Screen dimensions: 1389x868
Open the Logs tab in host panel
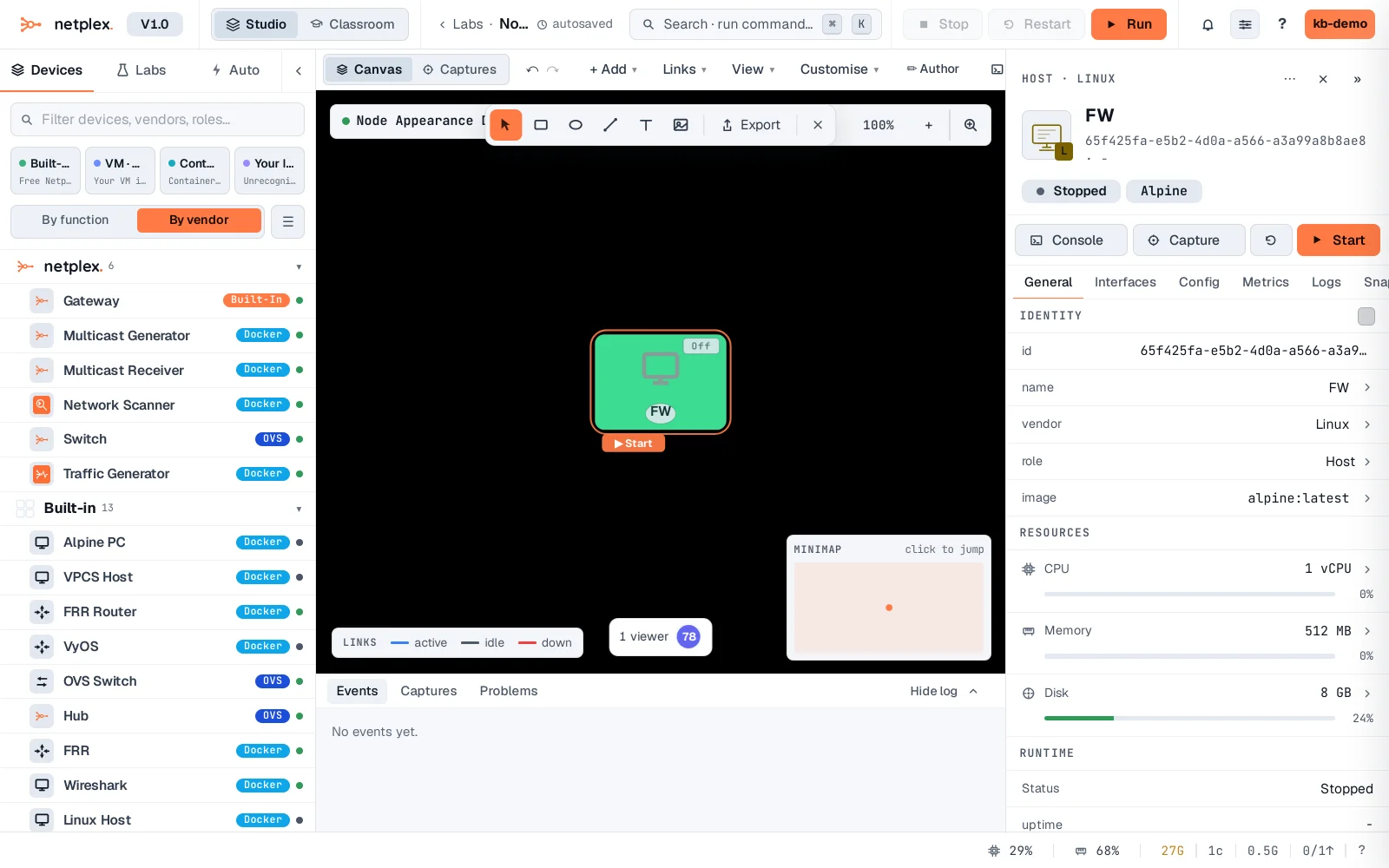click(x=1326, y=282)
